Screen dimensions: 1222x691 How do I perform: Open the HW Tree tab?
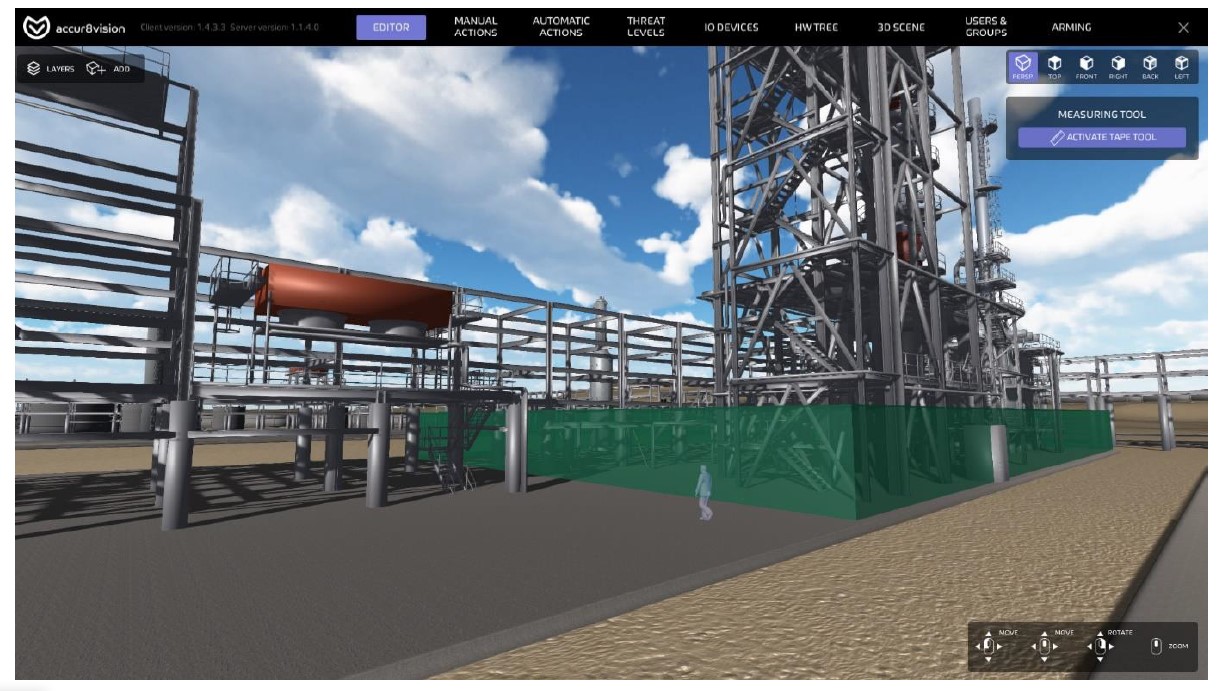click(816, 27)
